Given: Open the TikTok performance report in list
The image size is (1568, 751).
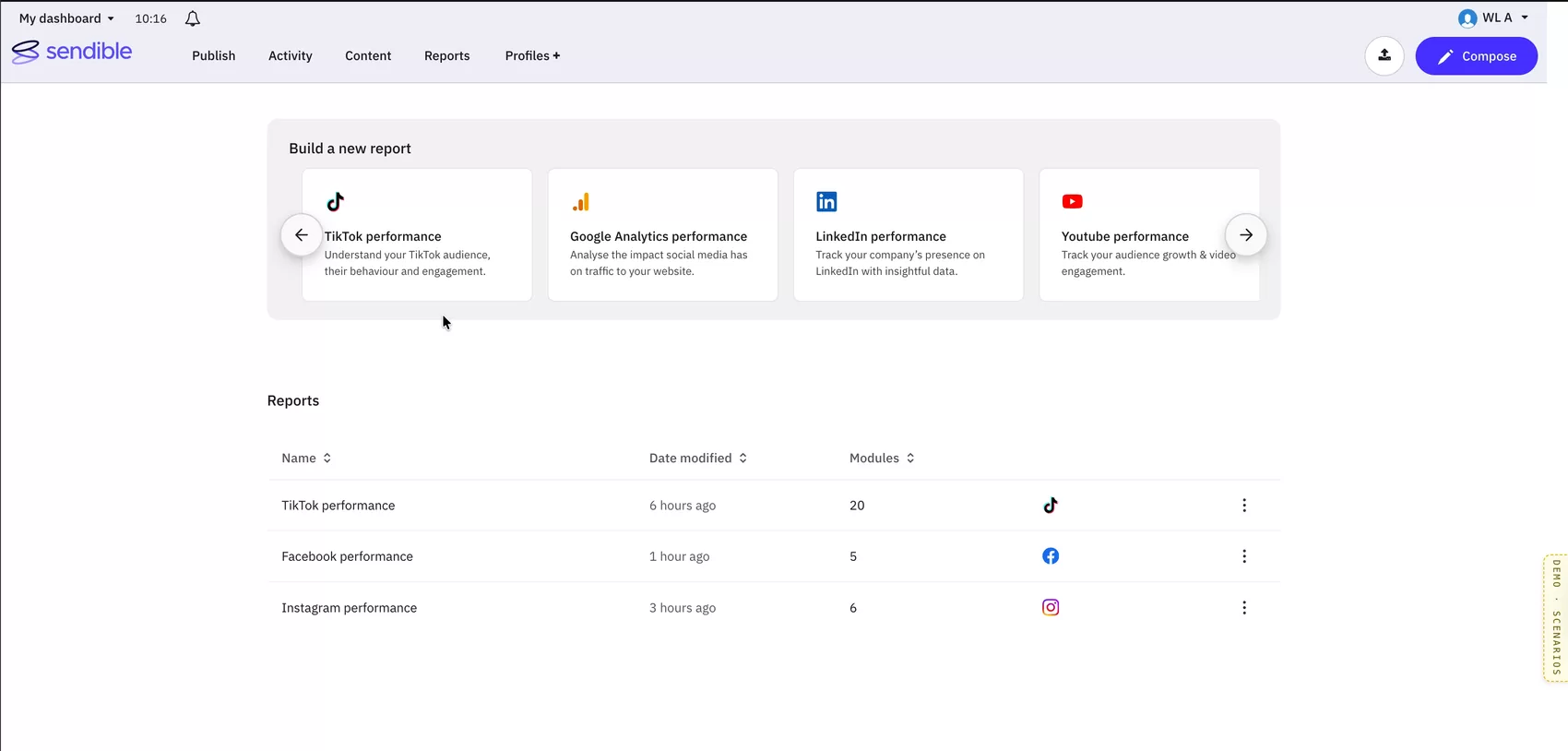Looking at the screenshot, I should coord(339,506).
